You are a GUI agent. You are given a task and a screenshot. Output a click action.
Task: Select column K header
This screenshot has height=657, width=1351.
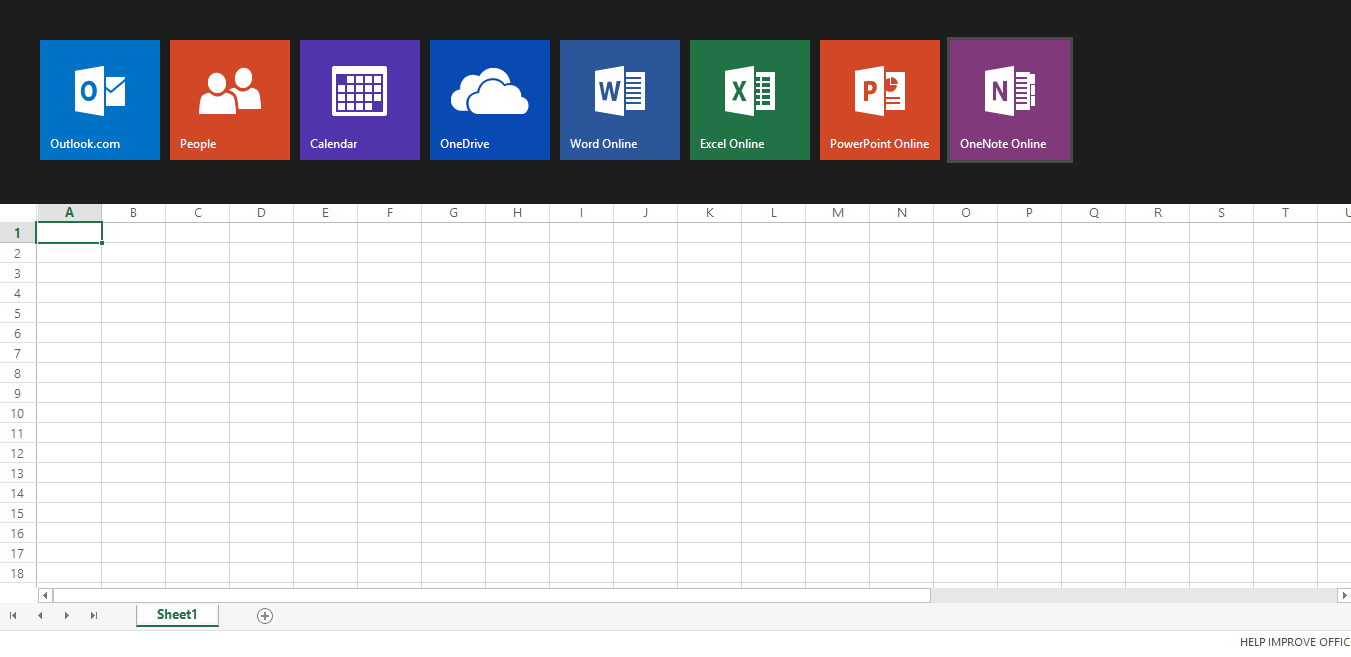click(710, 213)
